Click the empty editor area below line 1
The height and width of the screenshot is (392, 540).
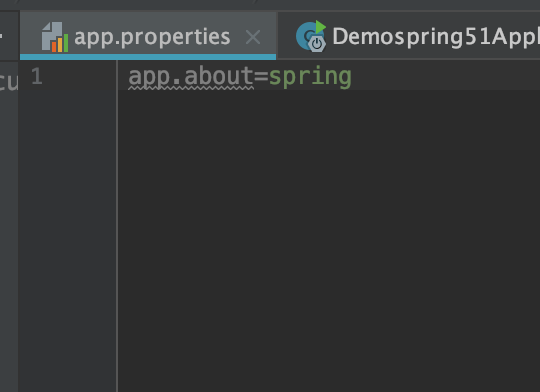(x=329, y=240)
